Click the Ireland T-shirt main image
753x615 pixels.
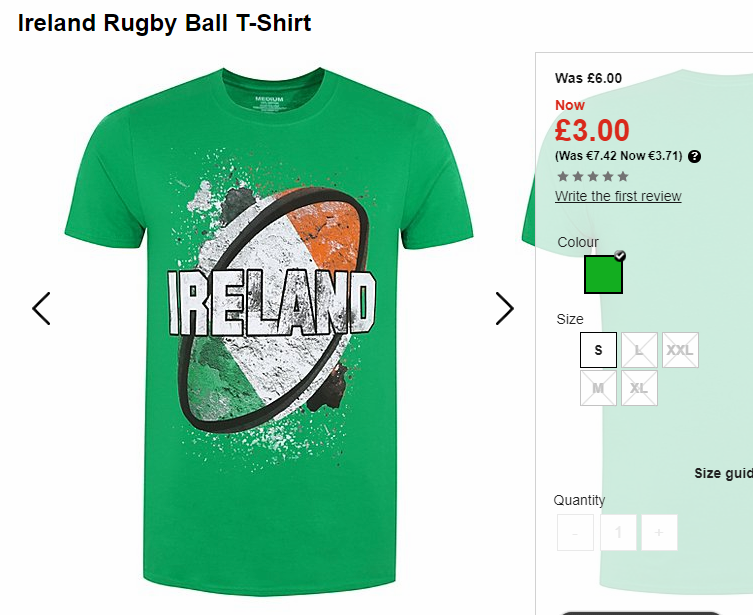[269, 331]
